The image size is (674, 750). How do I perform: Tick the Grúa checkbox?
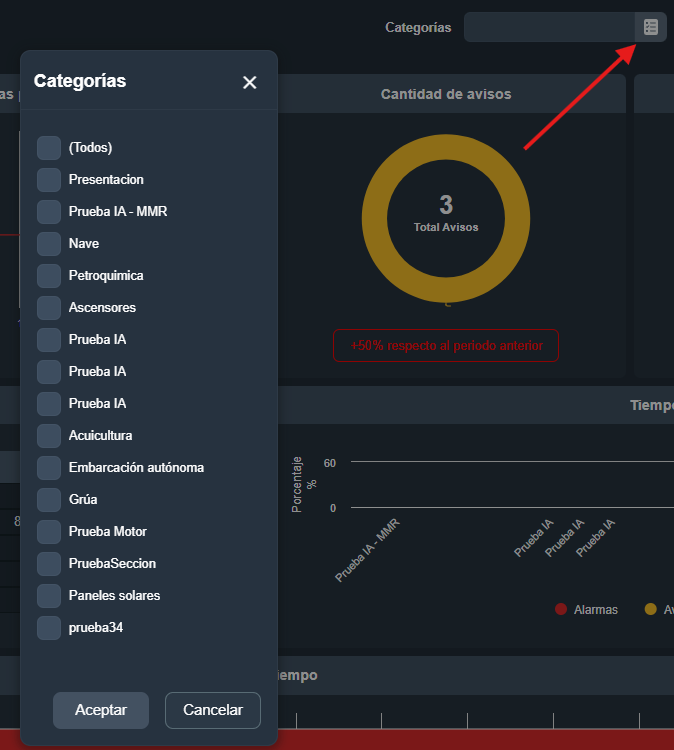[49, 500]
